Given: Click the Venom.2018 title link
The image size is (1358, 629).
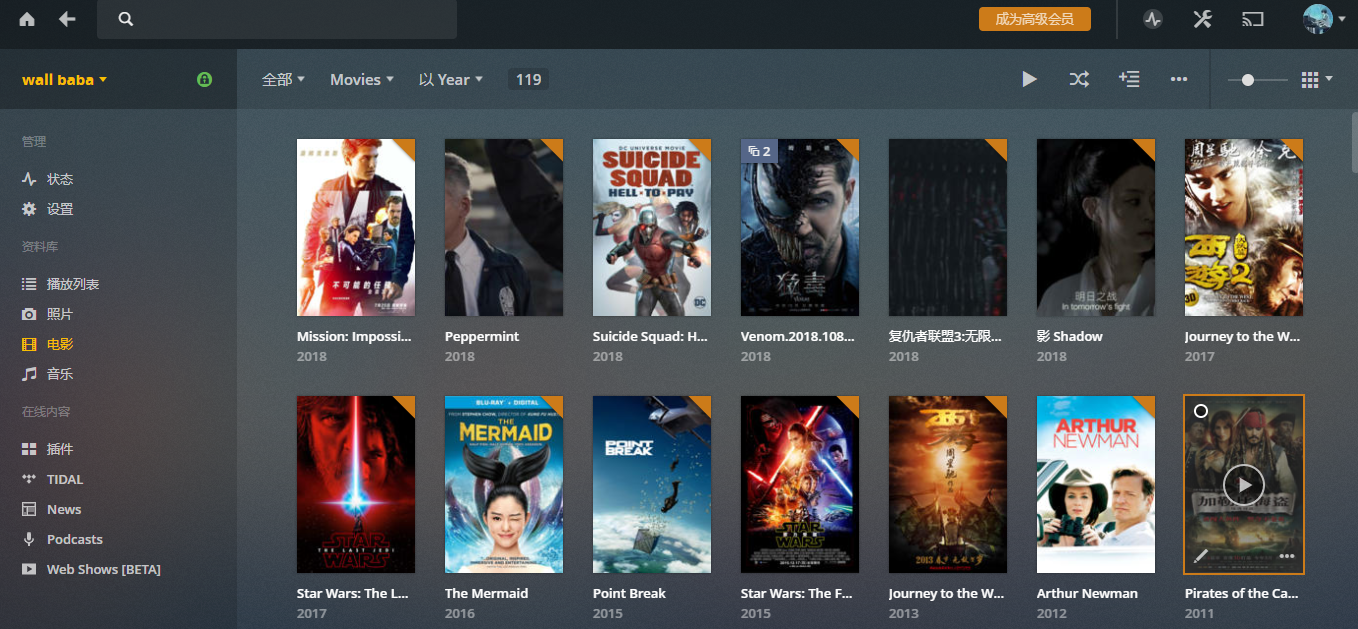Looking at the screenshot, I should point(798,336).
